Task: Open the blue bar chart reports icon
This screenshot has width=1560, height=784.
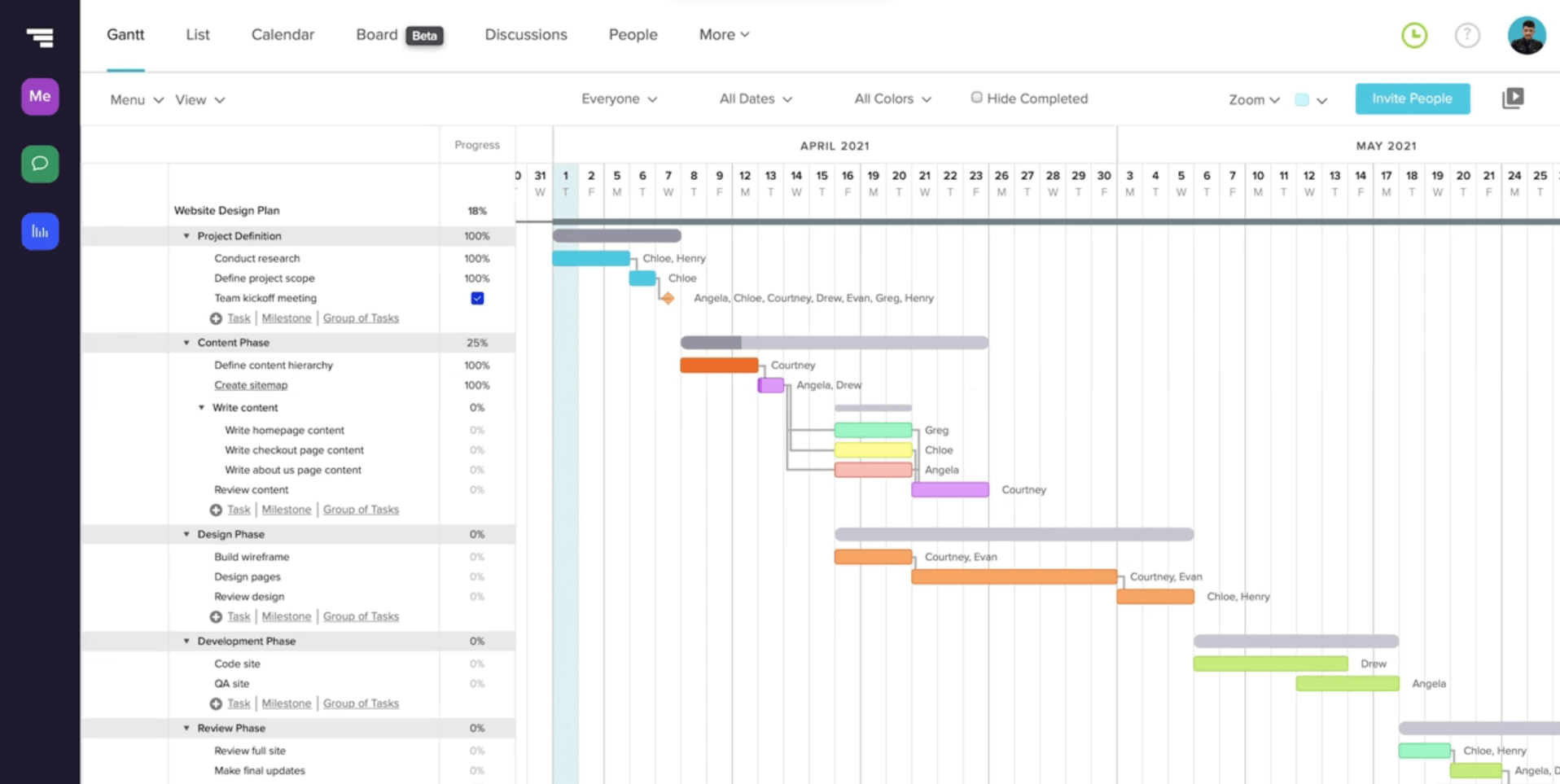Action: click(40, 232)
